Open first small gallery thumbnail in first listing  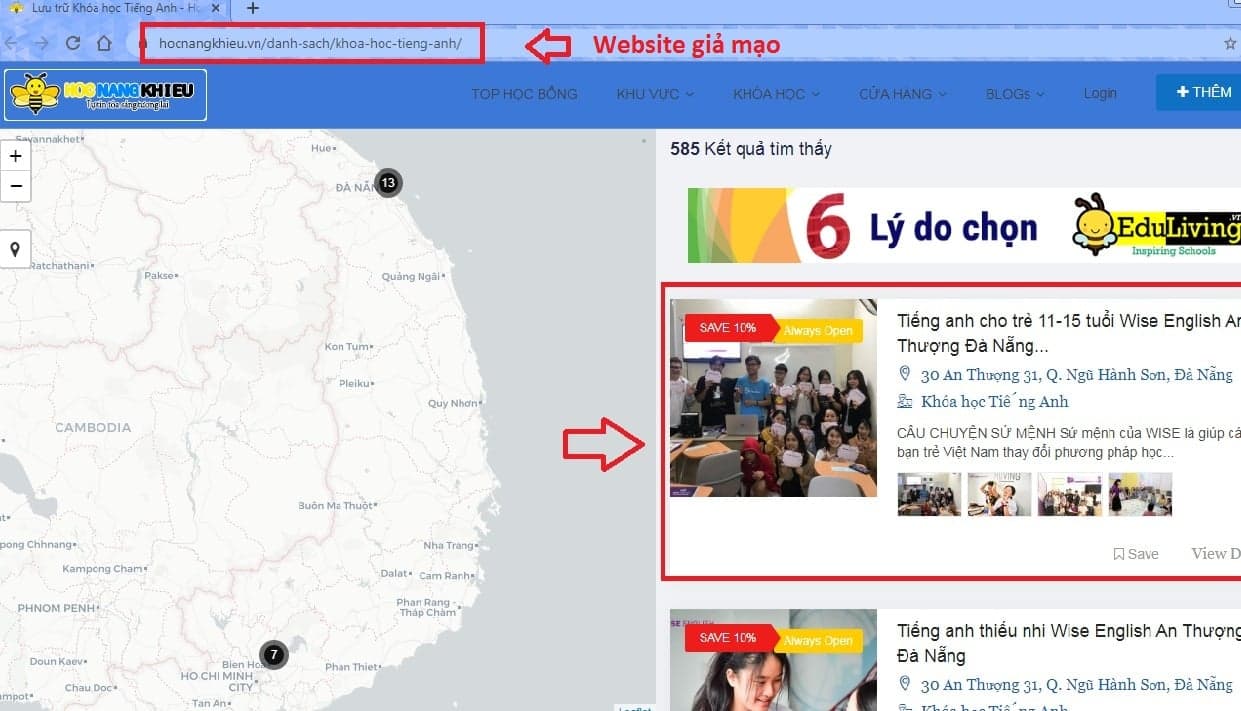point(929,494)
